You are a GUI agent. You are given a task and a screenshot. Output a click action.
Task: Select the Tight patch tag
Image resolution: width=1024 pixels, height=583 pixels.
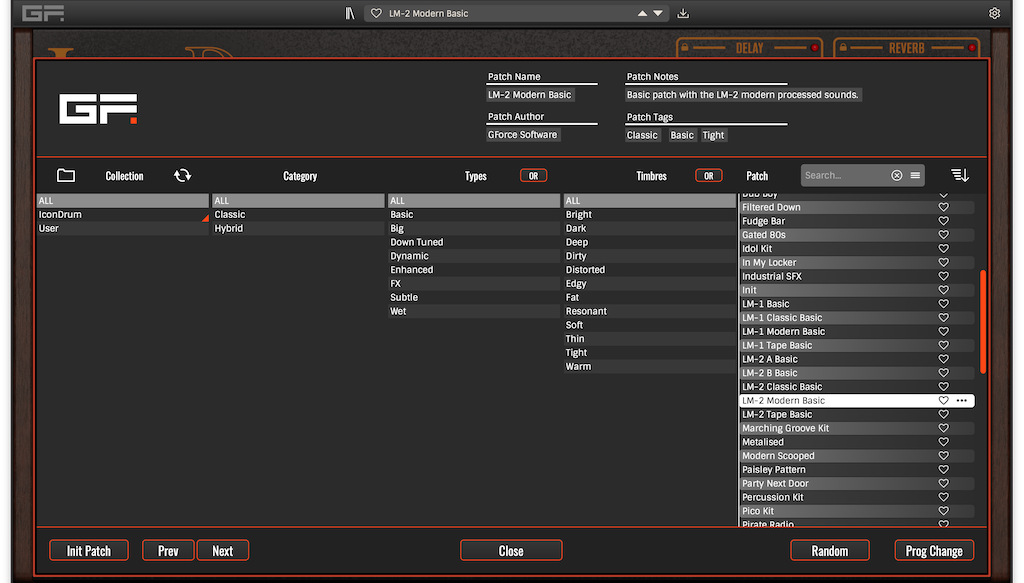pos(713,135)
